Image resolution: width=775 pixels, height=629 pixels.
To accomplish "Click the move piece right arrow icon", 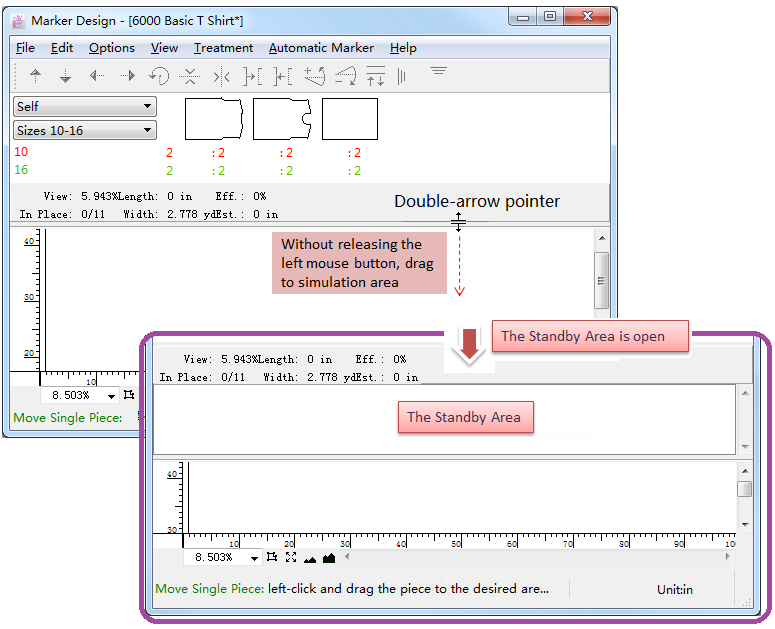I will [127, 76].
